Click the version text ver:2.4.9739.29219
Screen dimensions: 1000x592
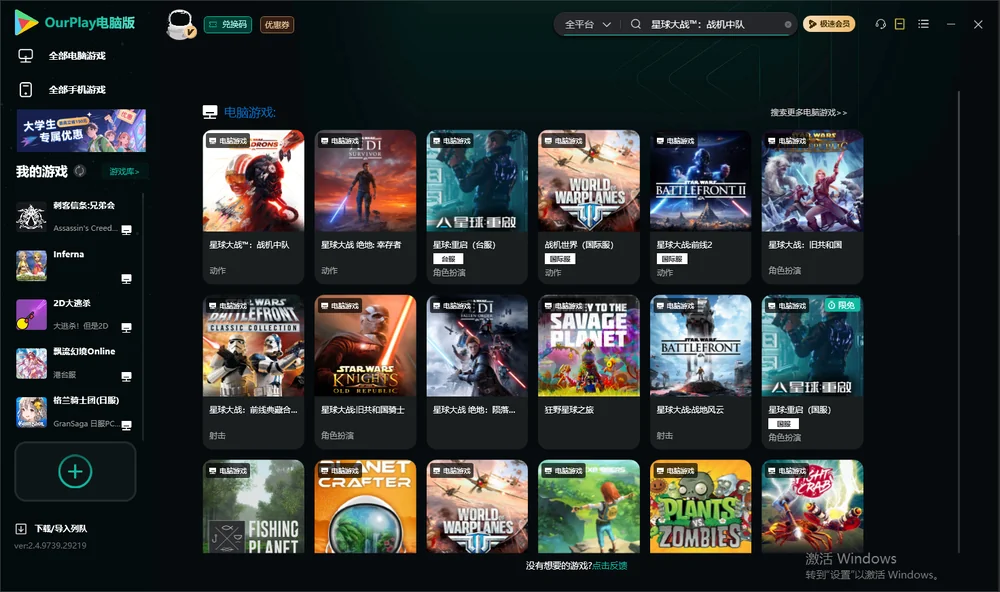(x=50, y=546)
